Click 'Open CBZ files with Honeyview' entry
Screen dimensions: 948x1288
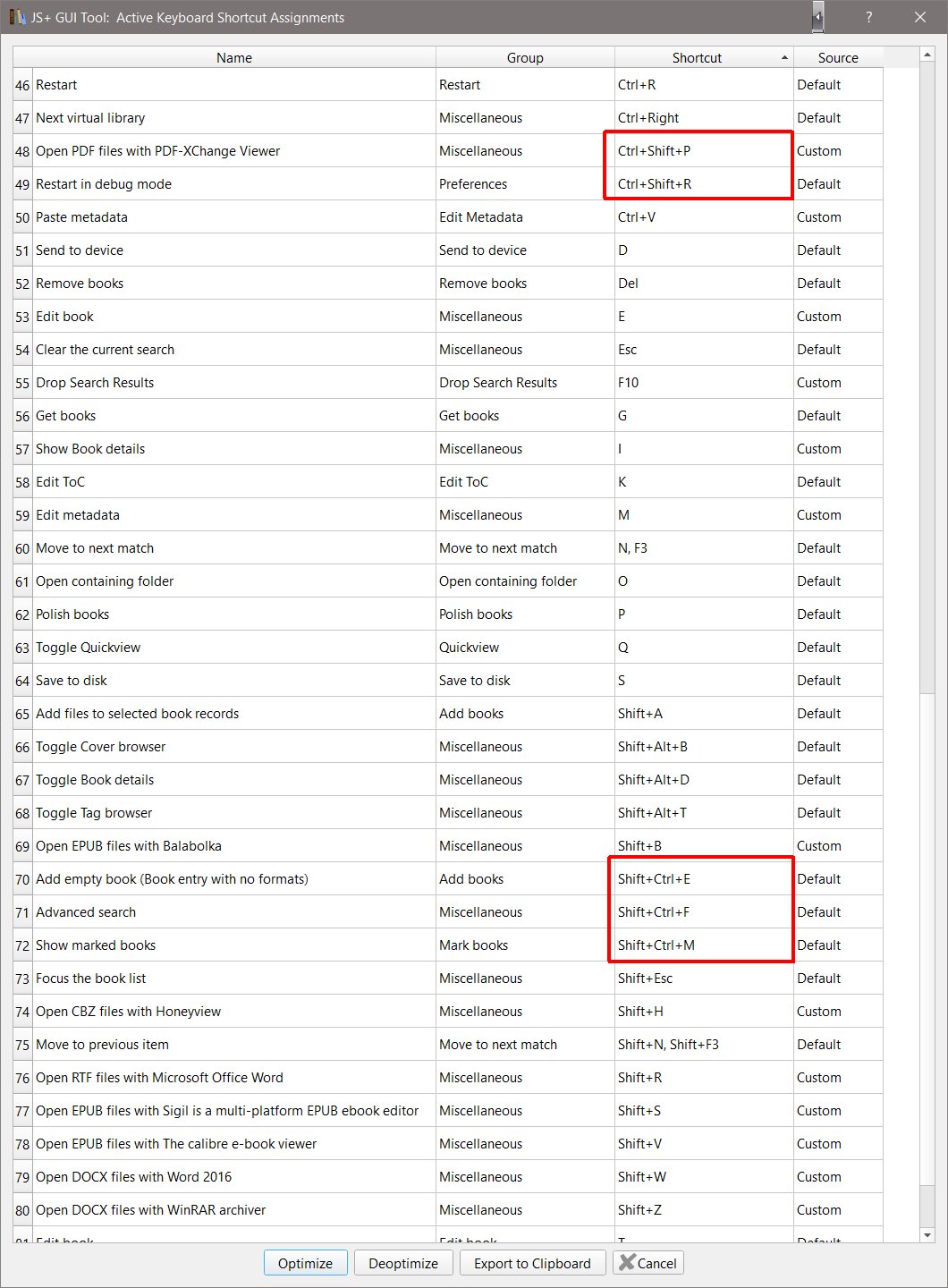[x=234, y=1012]
